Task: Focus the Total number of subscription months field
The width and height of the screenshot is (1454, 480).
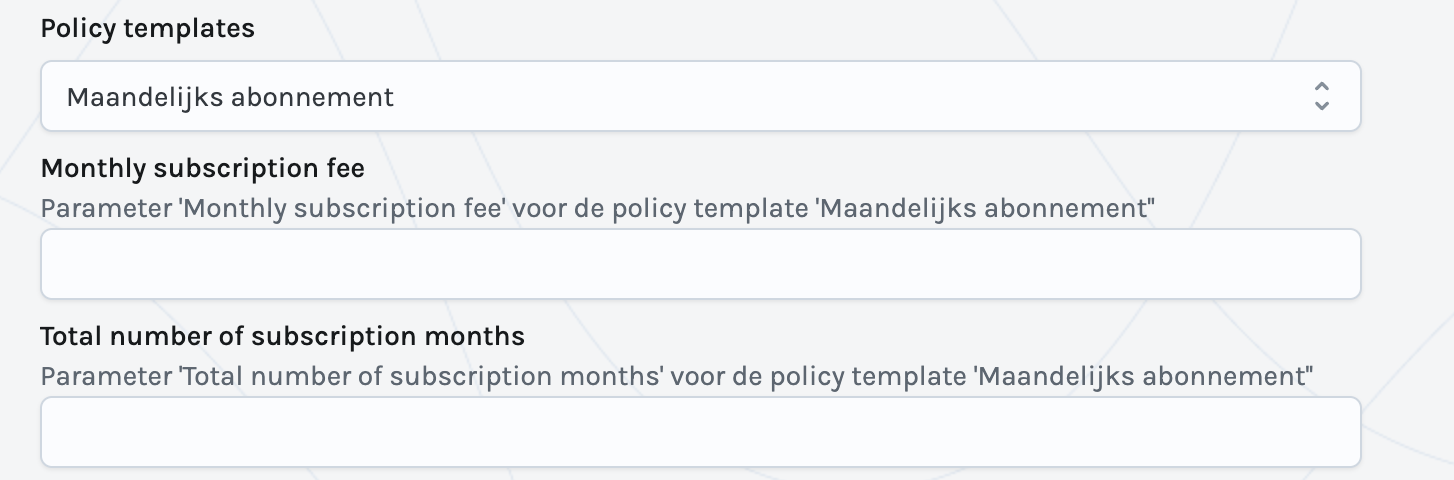Action: click(x=700, y=432)
